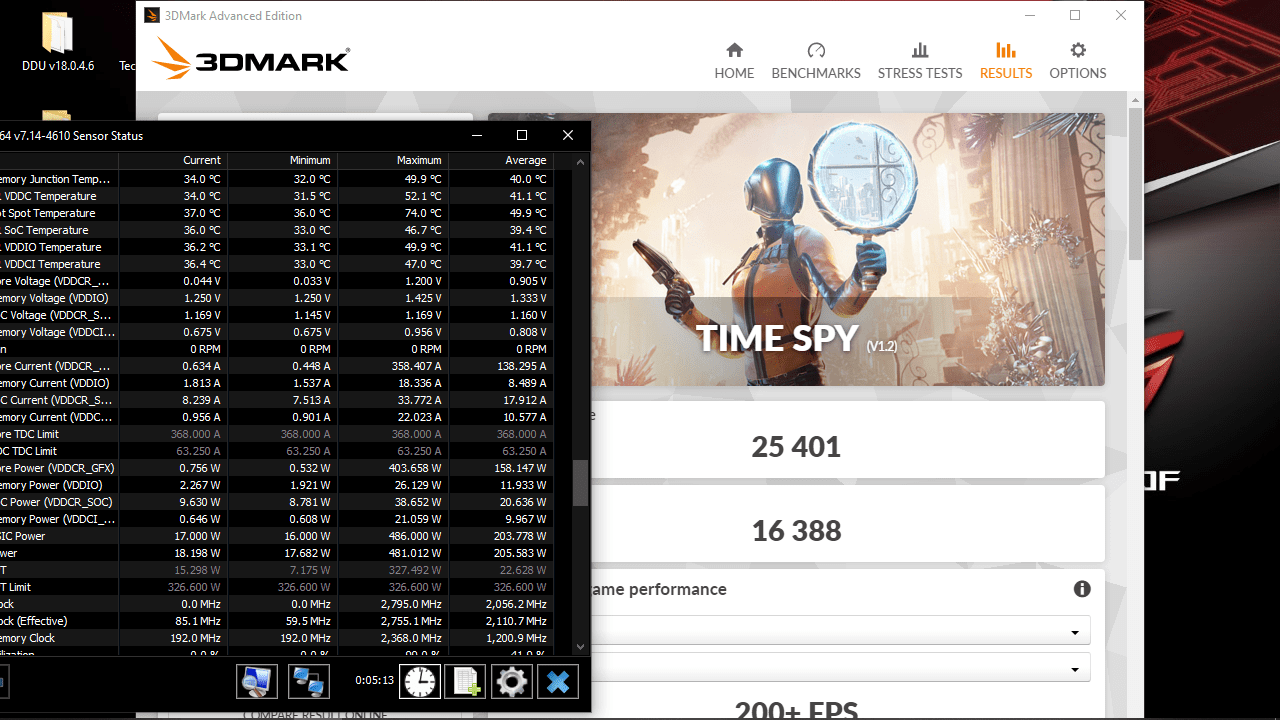This screenshot has height=720, width=1280.
Task: Click the 0:05:13 elapsed time label
Action: coord(374,680)
